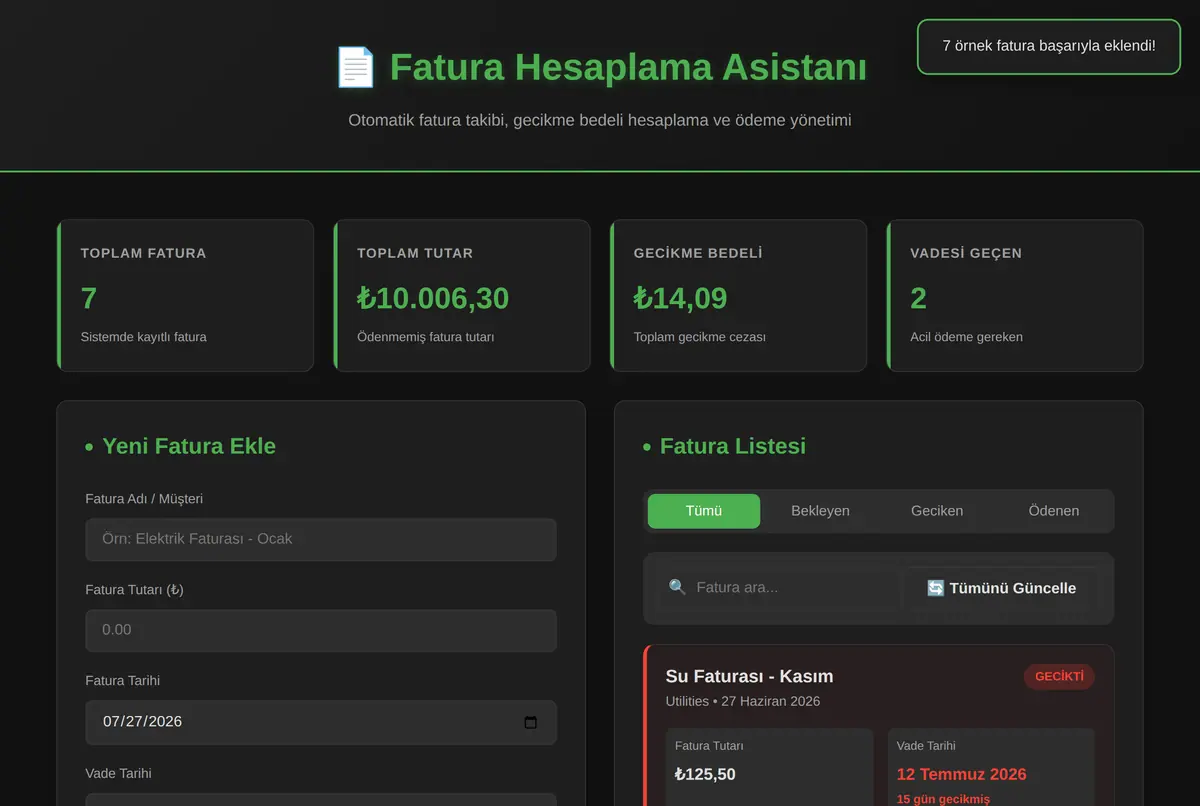Click the Gecikme Bedeli stat card
The image size is (1200, 806).
click(x=739, y=295)
